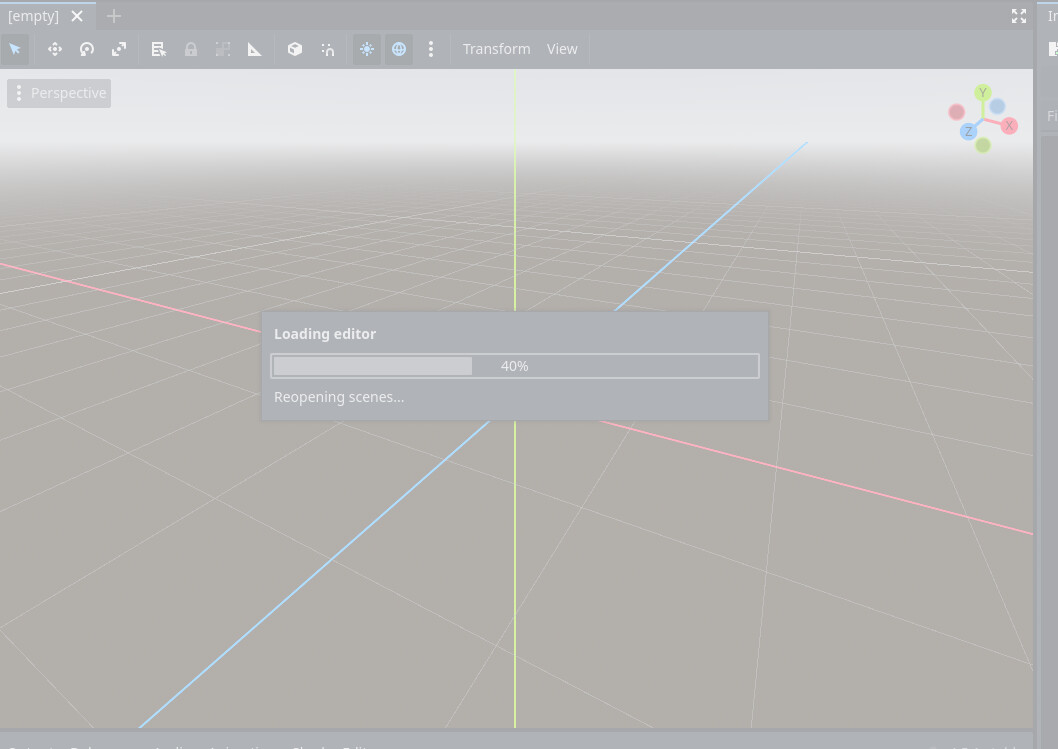Viewport: 1058px width, 749px height.
Task: Click the Loading editor progress bar
Action: coord(514,366)
